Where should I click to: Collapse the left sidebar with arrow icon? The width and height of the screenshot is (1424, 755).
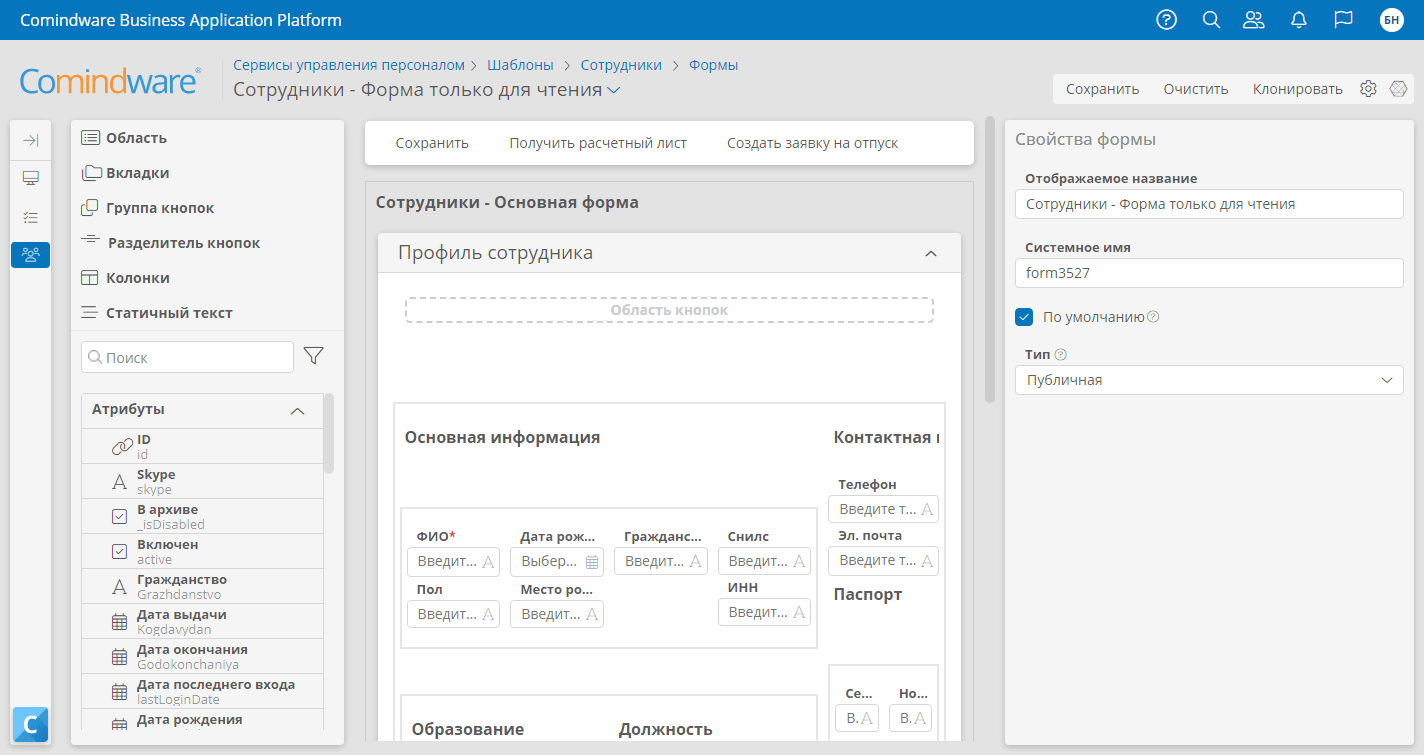coord(30,141)
